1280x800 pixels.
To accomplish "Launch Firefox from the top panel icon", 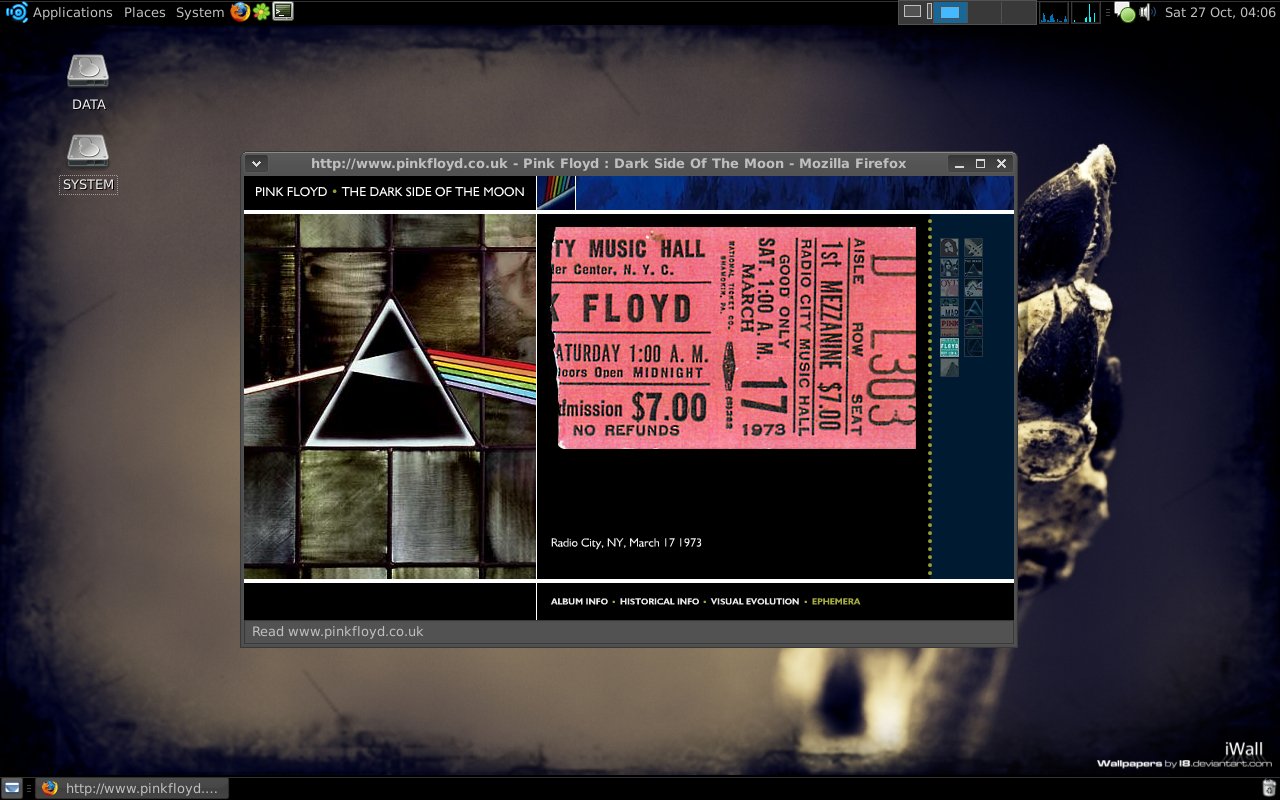I will tap(240, 12).
